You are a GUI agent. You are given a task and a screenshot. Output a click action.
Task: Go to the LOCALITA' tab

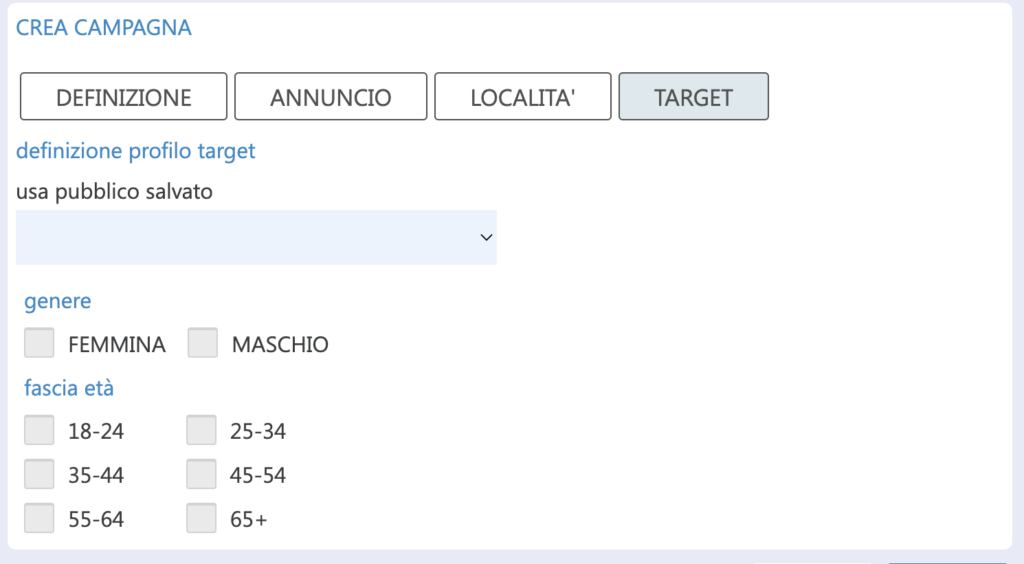522,97
